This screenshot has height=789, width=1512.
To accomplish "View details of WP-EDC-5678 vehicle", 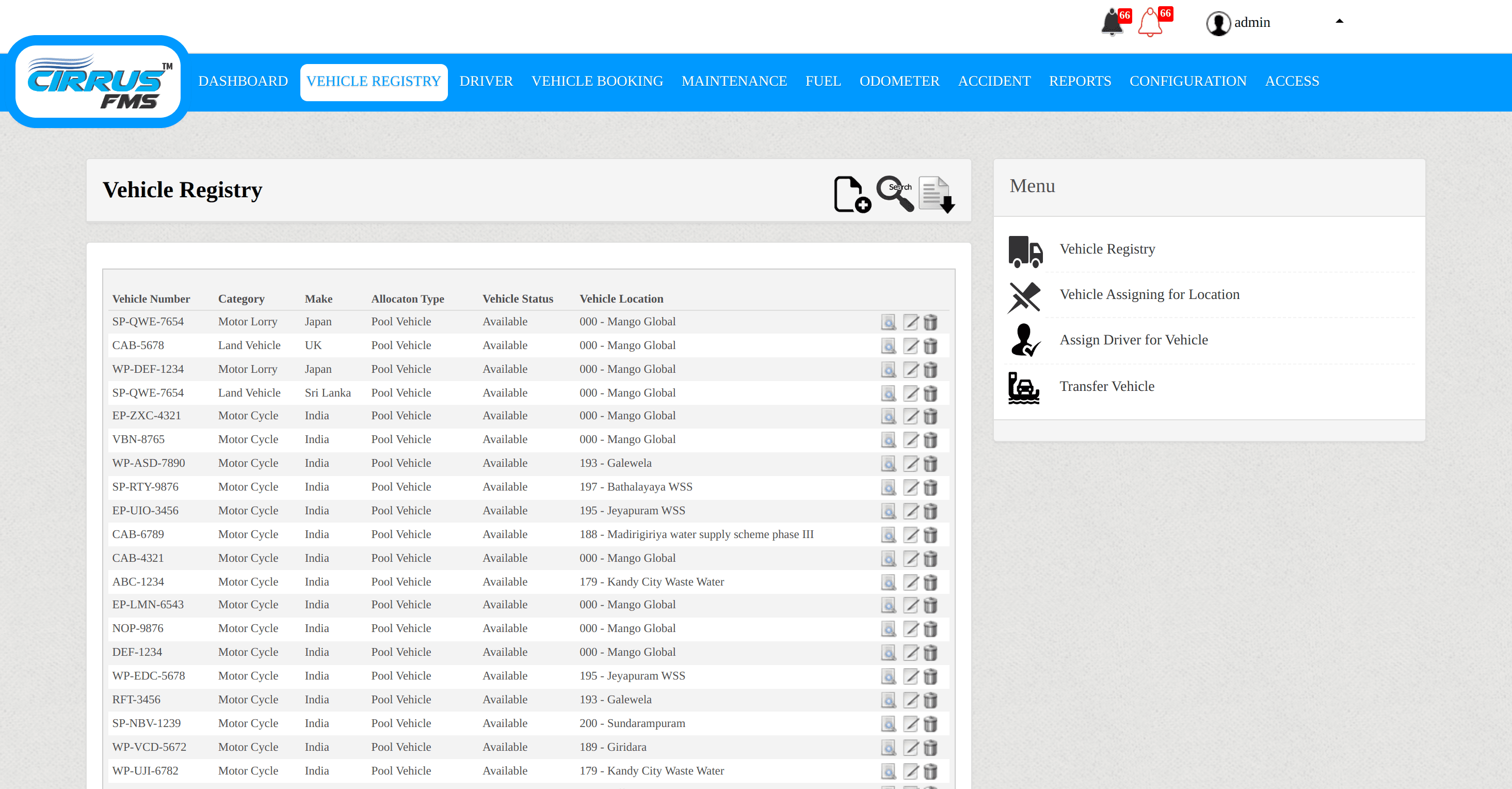I will point(888,676).
